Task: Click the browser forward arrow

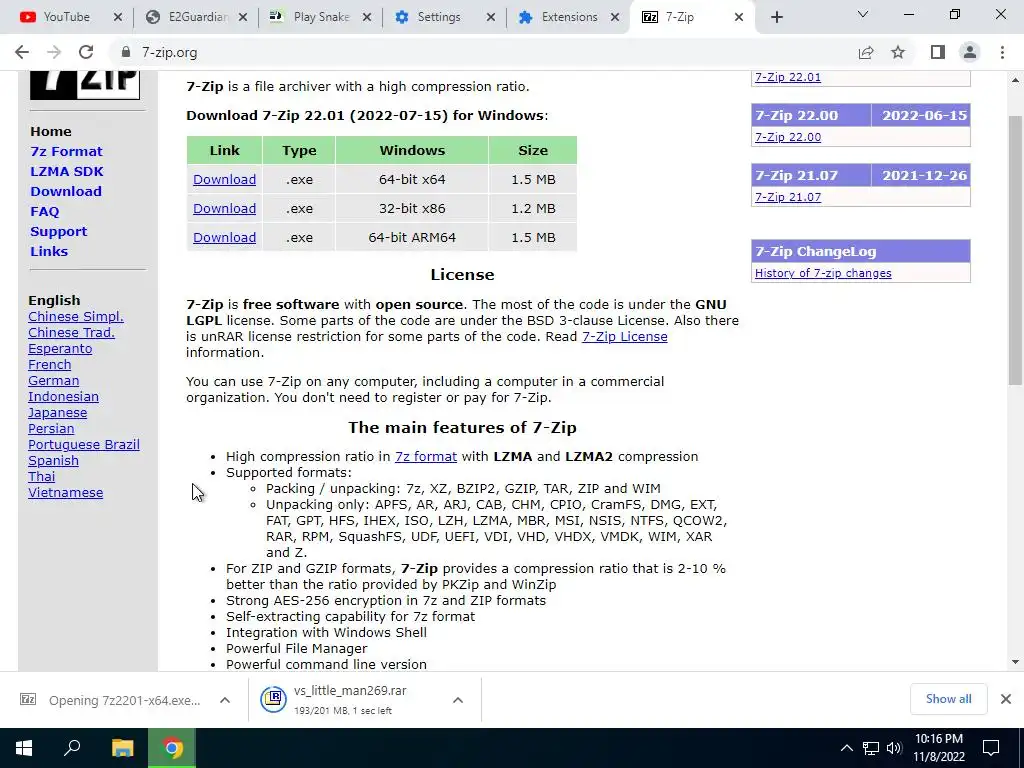Action: 54,52
